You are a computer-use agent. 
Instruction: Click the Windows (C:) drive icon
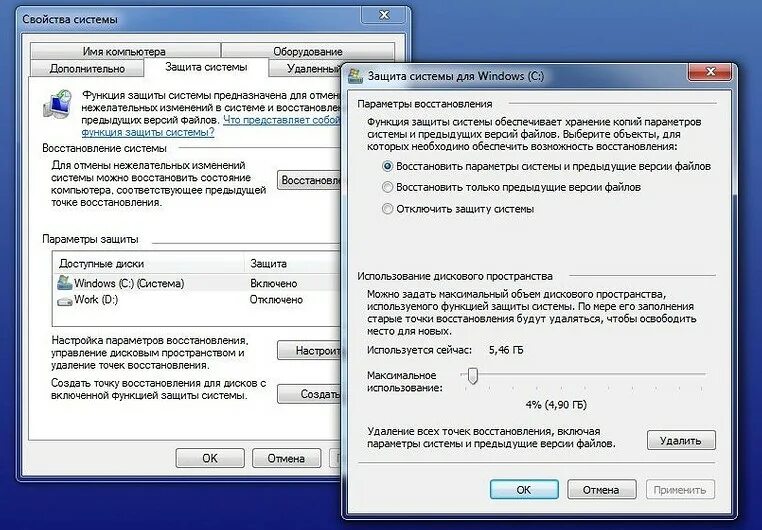click(65, 283)
